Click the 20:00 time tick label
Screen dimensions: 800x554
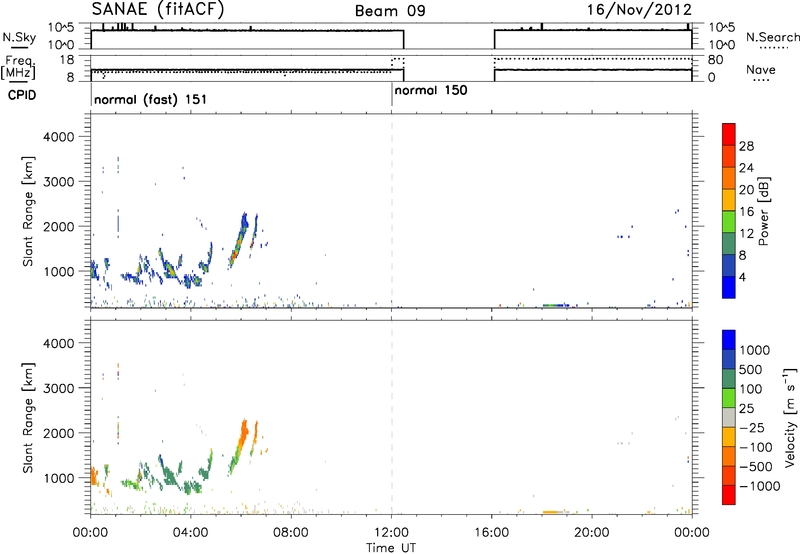(591, 533)
